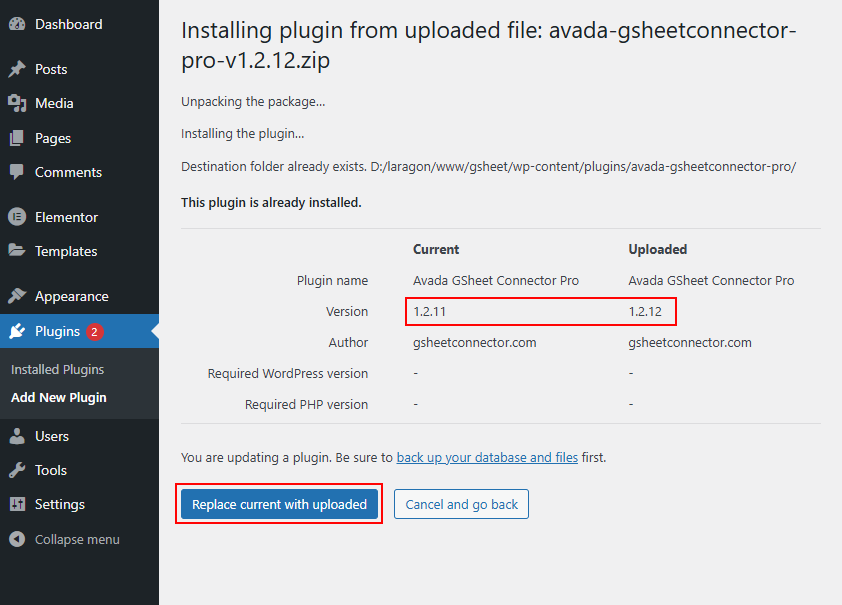Viewport: 842px width, 605px height.
Task: Click the Plugins update count badge
Action: click(x=95, y=331)
